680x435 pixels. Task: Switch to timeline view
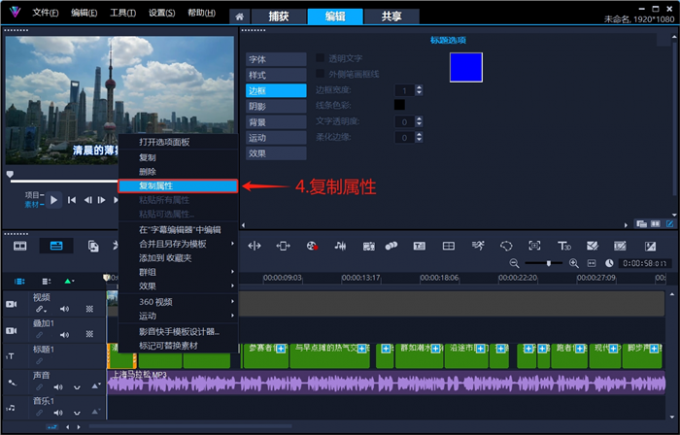(x=56, y=246)
